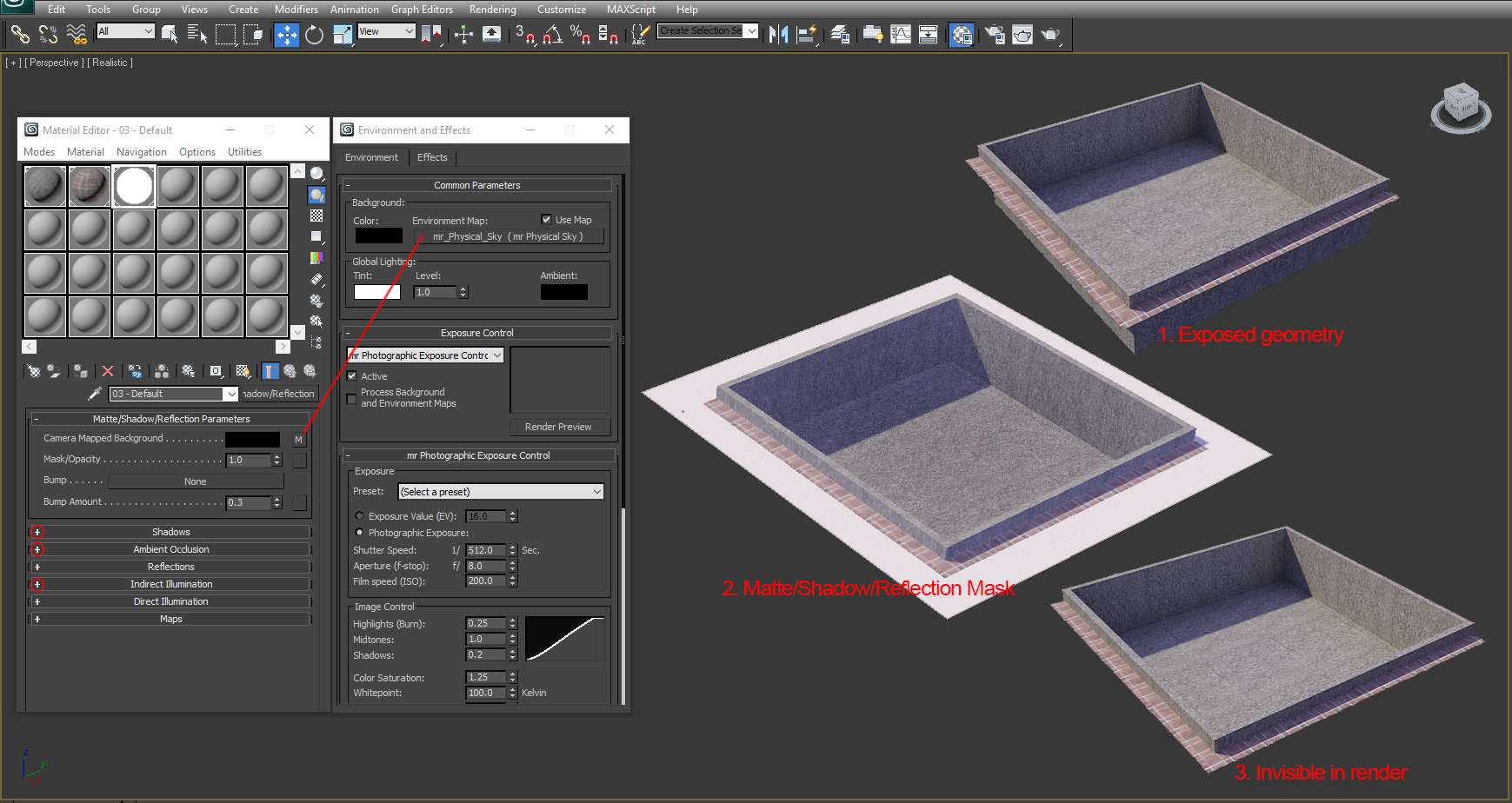
Task: Switch to the Effects tab
Action: 431,157
